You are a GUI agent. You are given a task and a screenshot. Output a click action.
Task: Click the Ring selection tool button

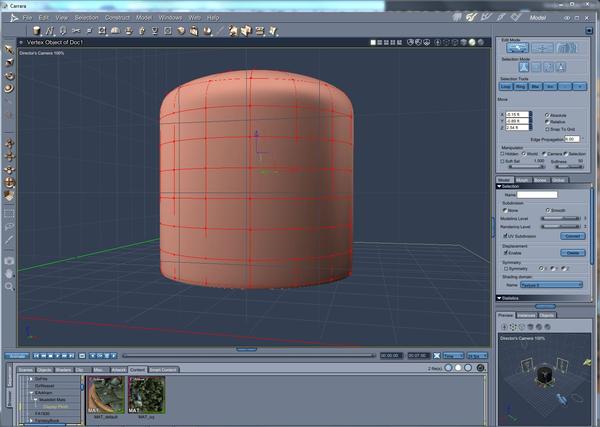coord(522,86)
